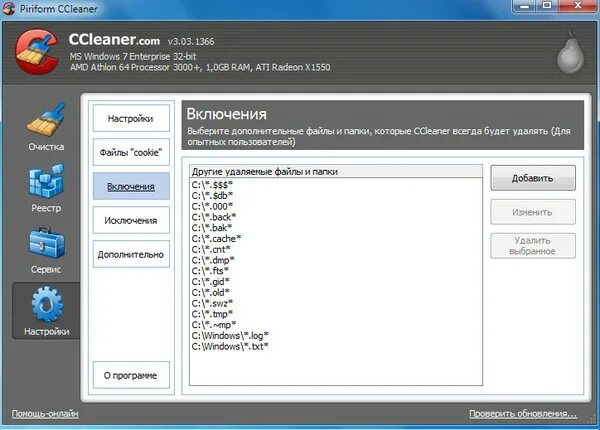Close the CCleaner window

point(578,6)
